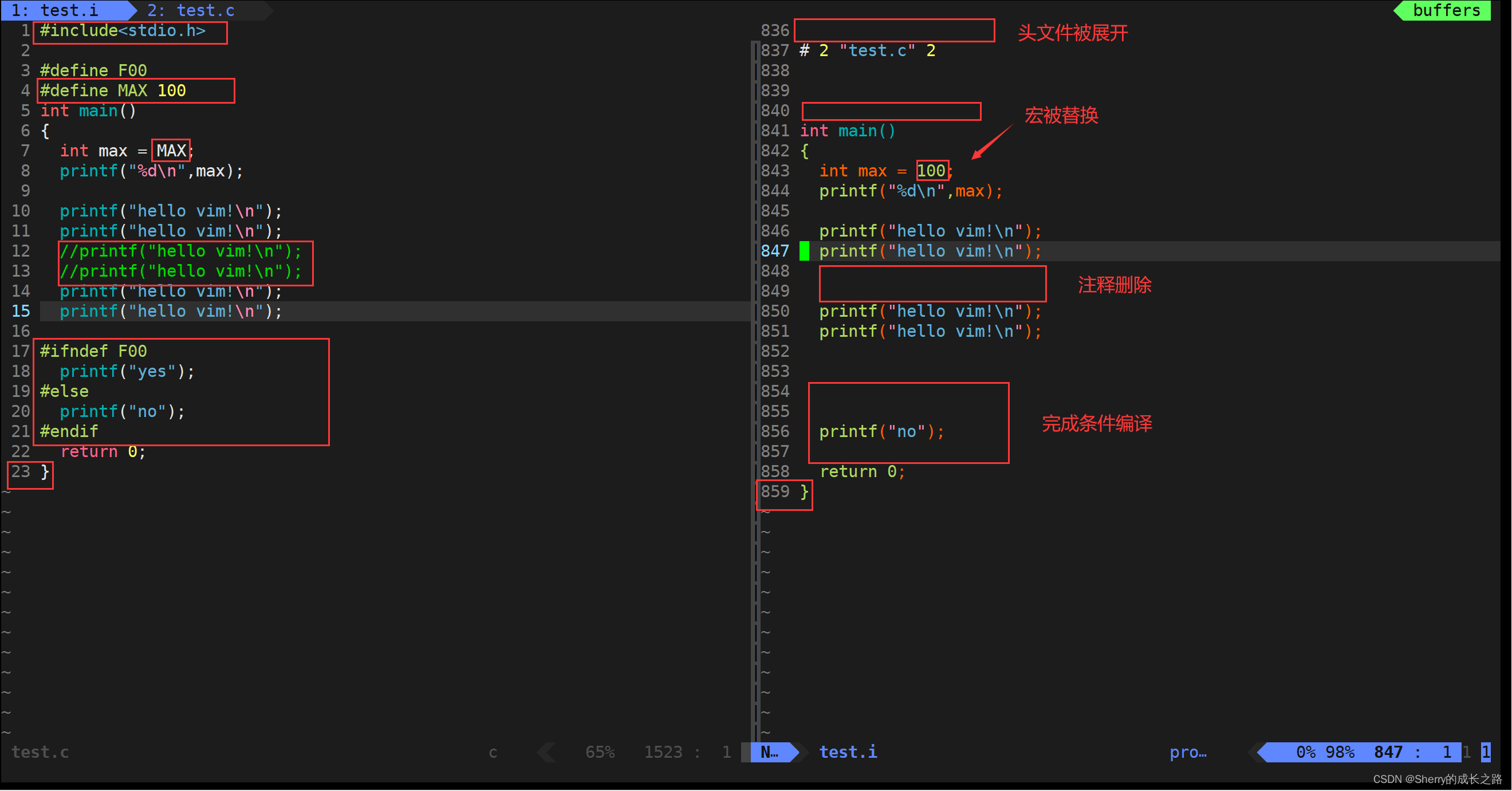
Task: Click printf("%d\n",max) on line 8
Action: pyautogui.click(x=151, y=171)
